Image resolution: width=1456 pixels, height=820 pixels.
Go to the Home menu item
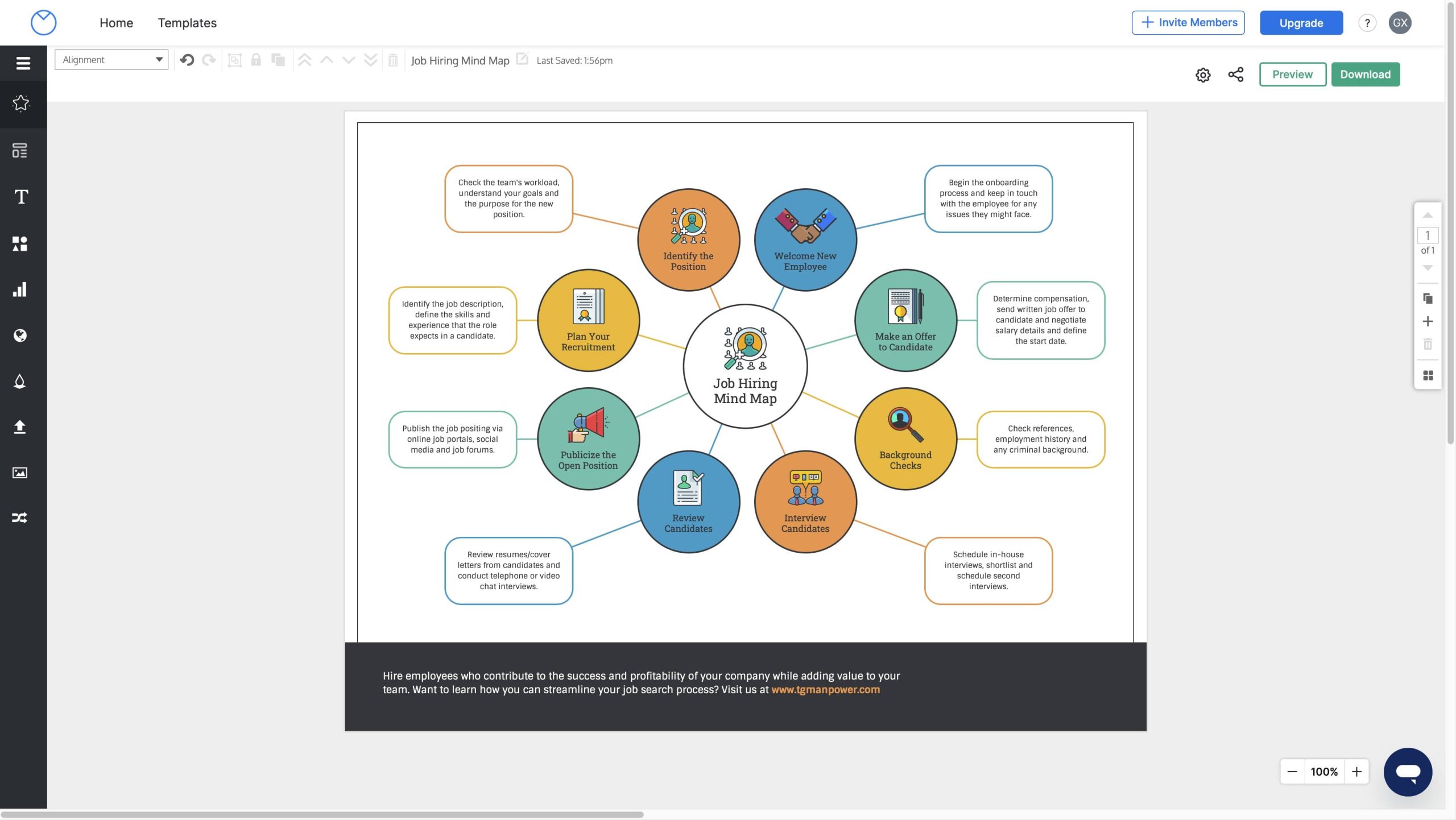tap(116, 23)
